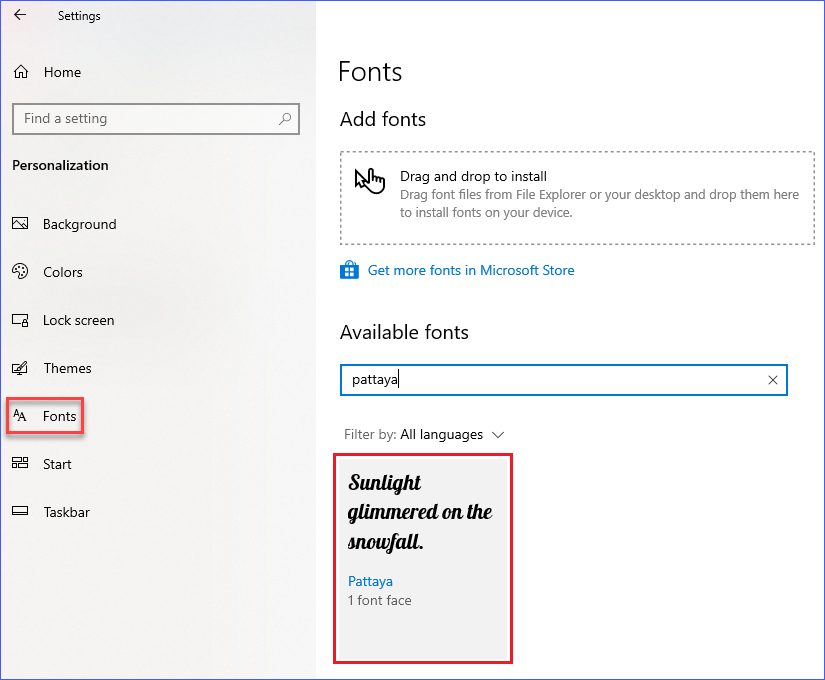Click the Colors palette icon
Image resolution: width=825 pixels, height=680 pixels.
pyautogui.click(x=20, y=272)
